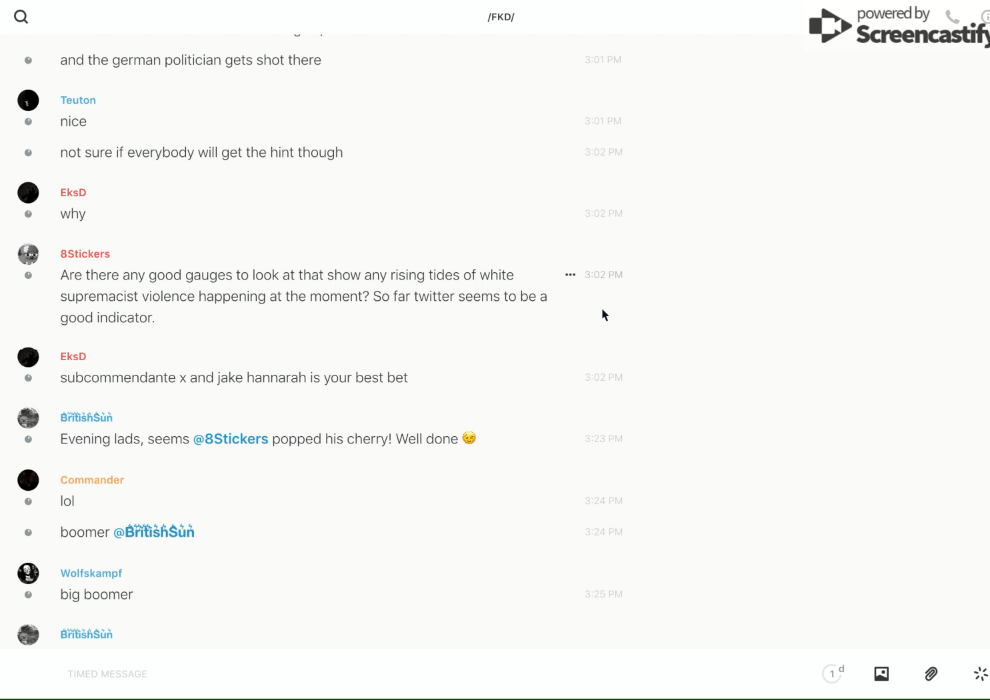The height and width of the screenshot is (700, 990).
Task: Select the EksD username above 'why'
Action: click(x=73, y=193)
